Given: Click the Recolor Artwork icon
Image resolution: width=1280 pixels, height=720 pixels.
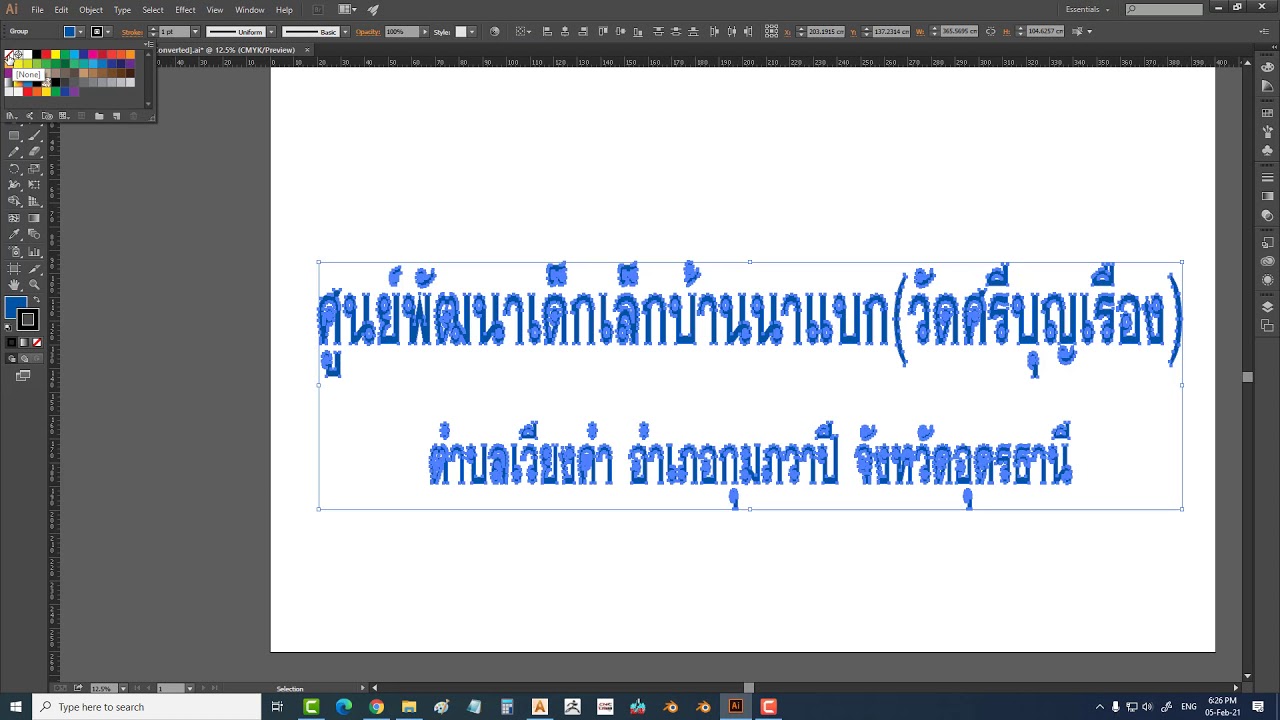Looking at the screenshot, I should [x=494, y=31].
